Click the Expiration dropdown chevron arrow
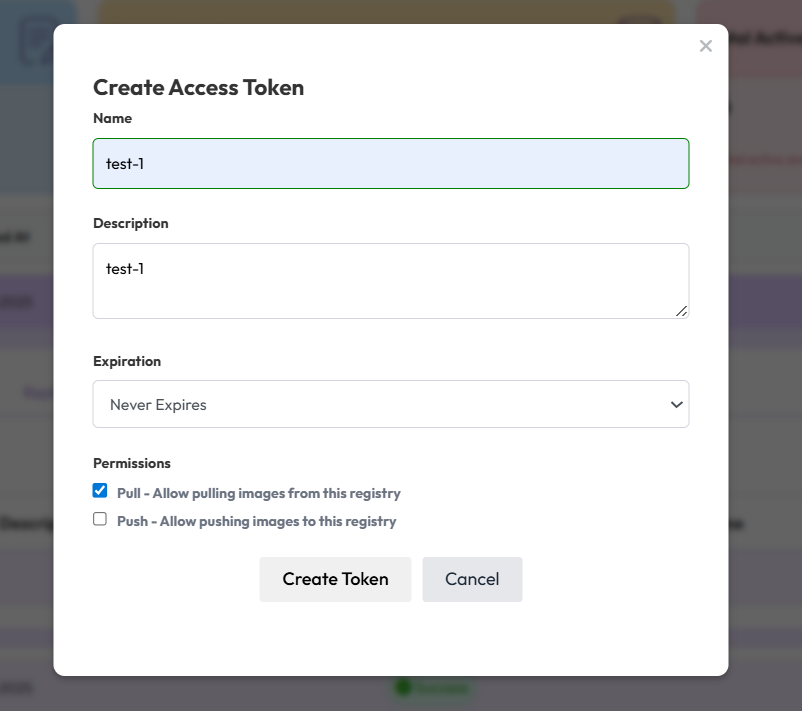802x711 pixels. pos(677,404)
